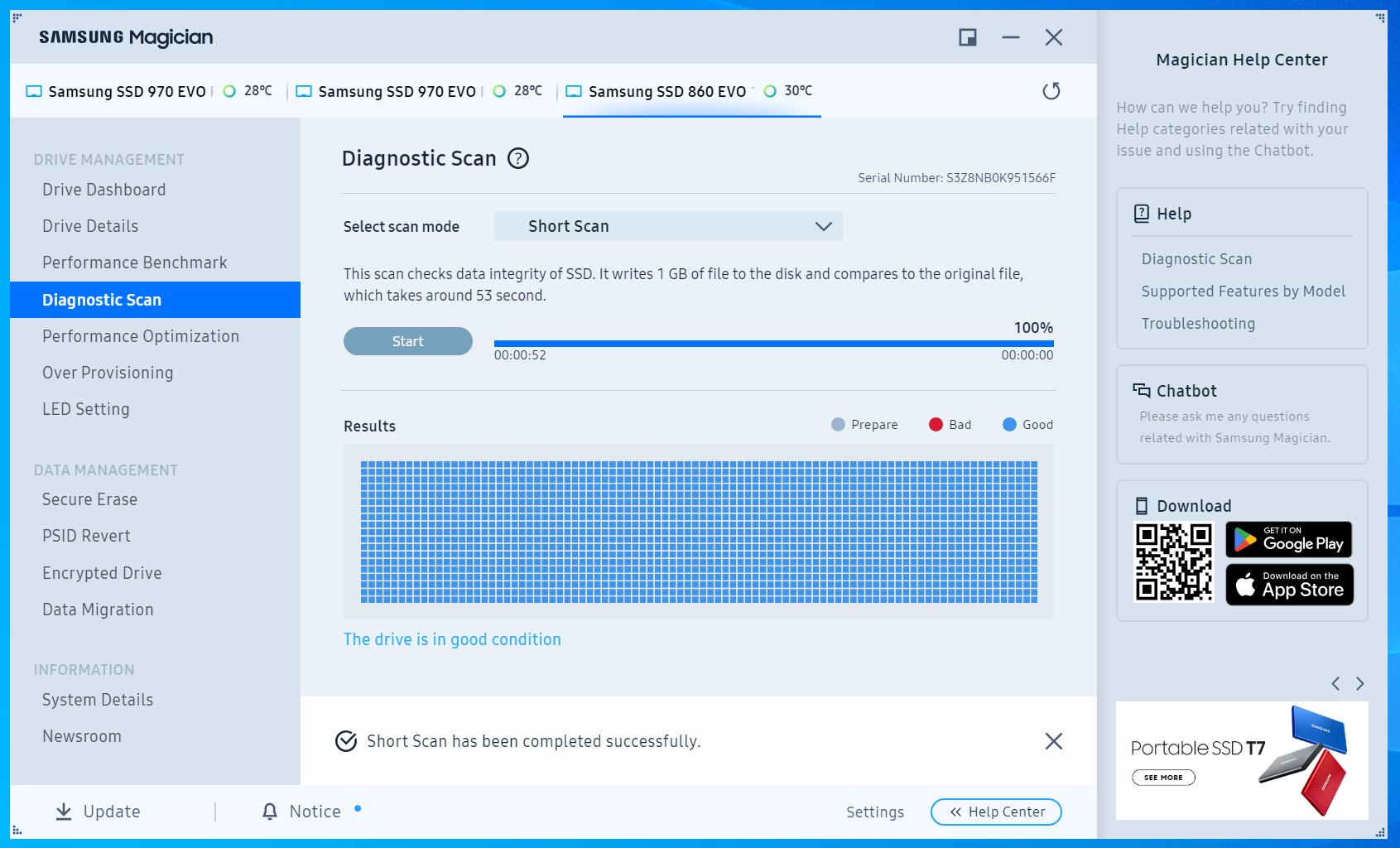The height and width of the screenshot is (848, 1400).
Task: Select the first Samsung SSD 970 EVO tab
Action: tap(126, 92)
